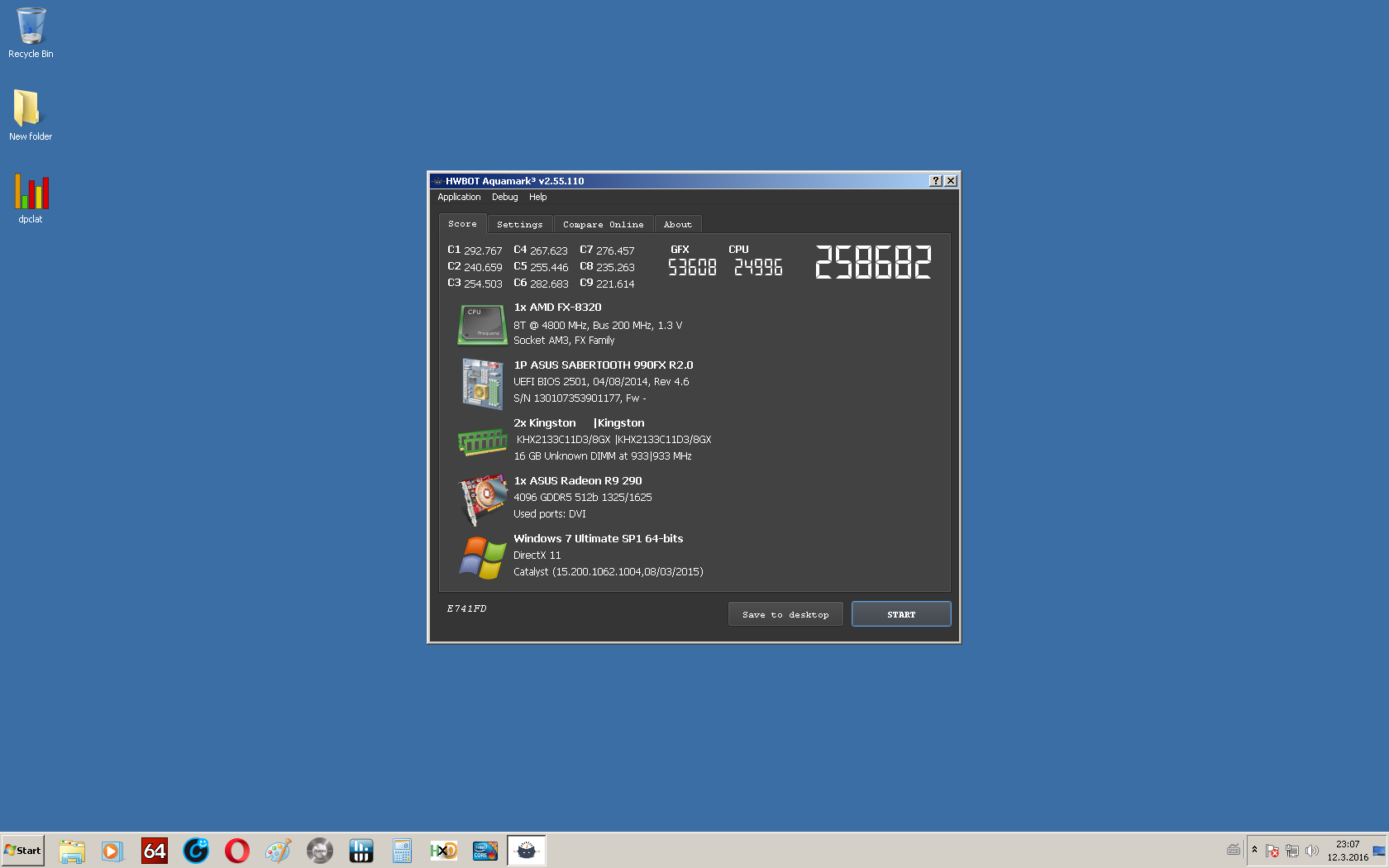Switch to the Aquamark taskbar button

tap(527, 851)
